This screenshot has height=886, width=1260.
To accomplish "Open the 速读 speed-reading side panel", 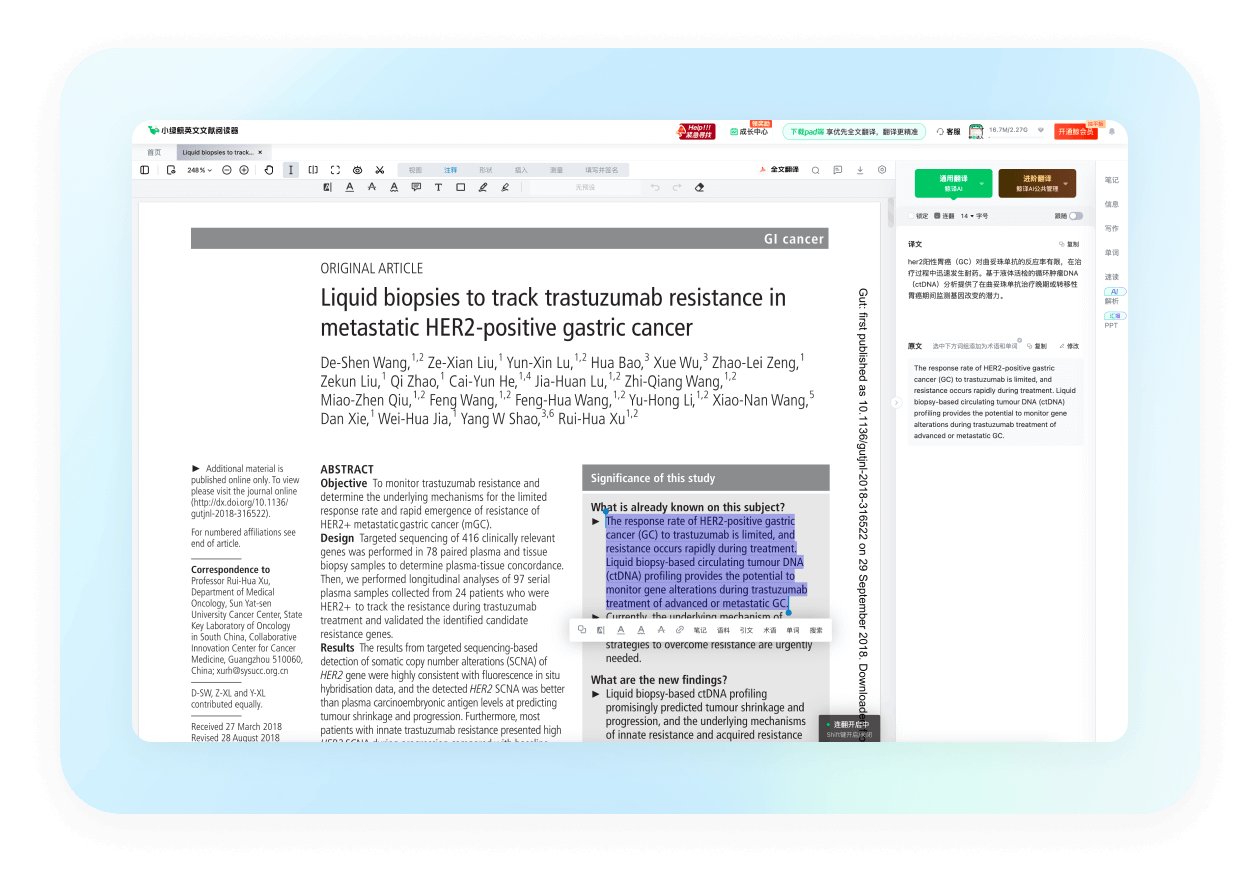I will coord(1112,276).
